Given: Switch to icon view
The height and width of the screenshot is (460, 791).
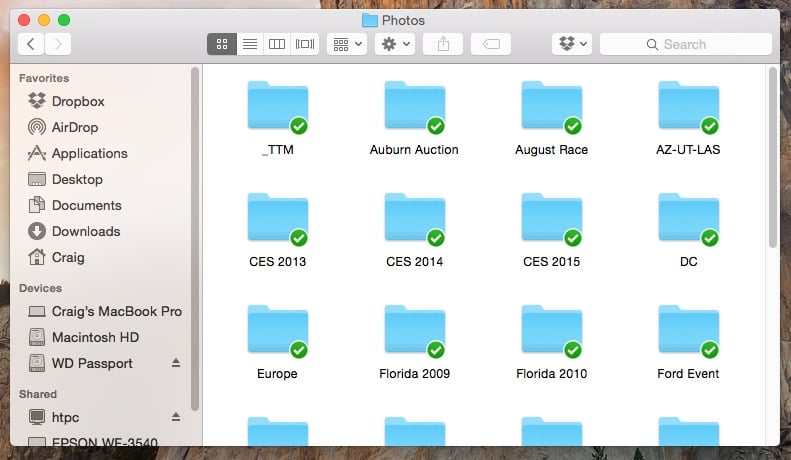Looking at the screenshot, I should point(221,44).
